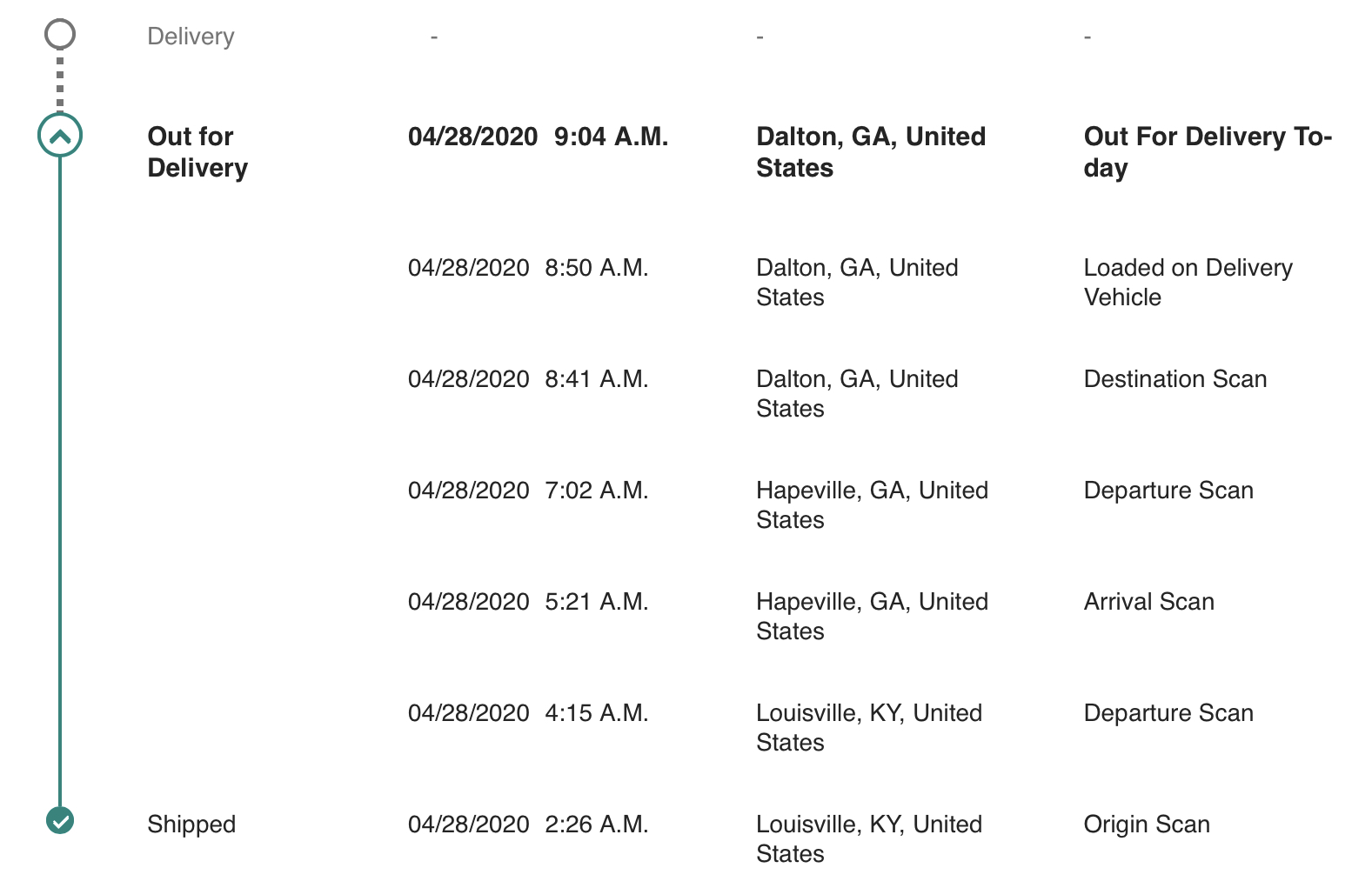Click the dotted gray timeline segment

pos(60,83)
